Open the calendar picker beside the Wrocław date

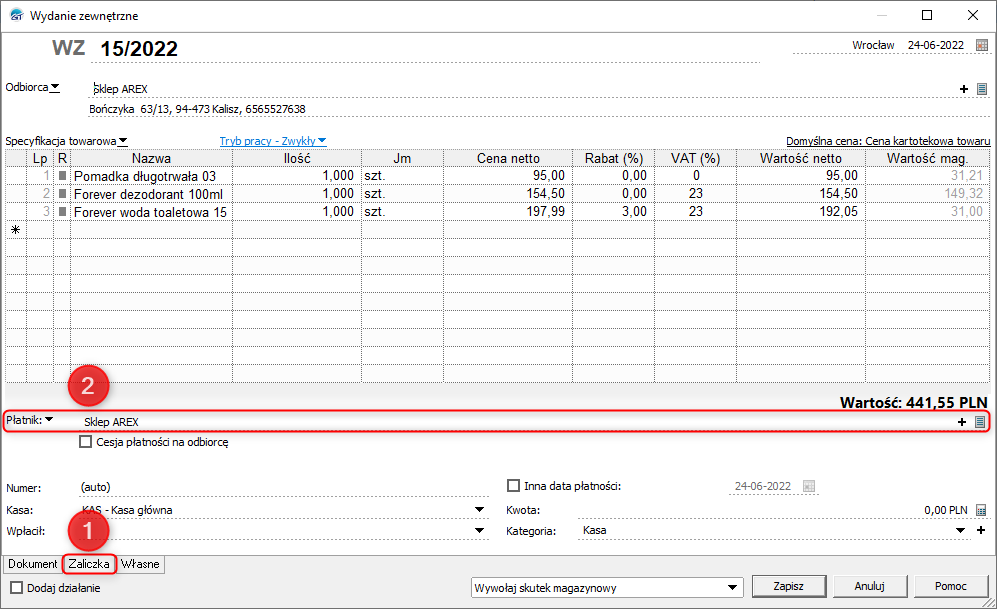(981, 45)
